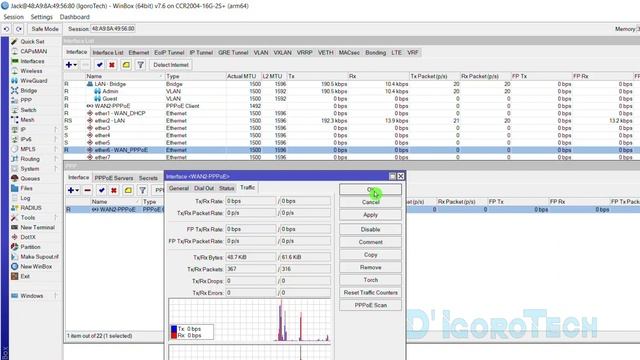Open New Terminal
Screen dimensions: 640x360
click(38, 228)
